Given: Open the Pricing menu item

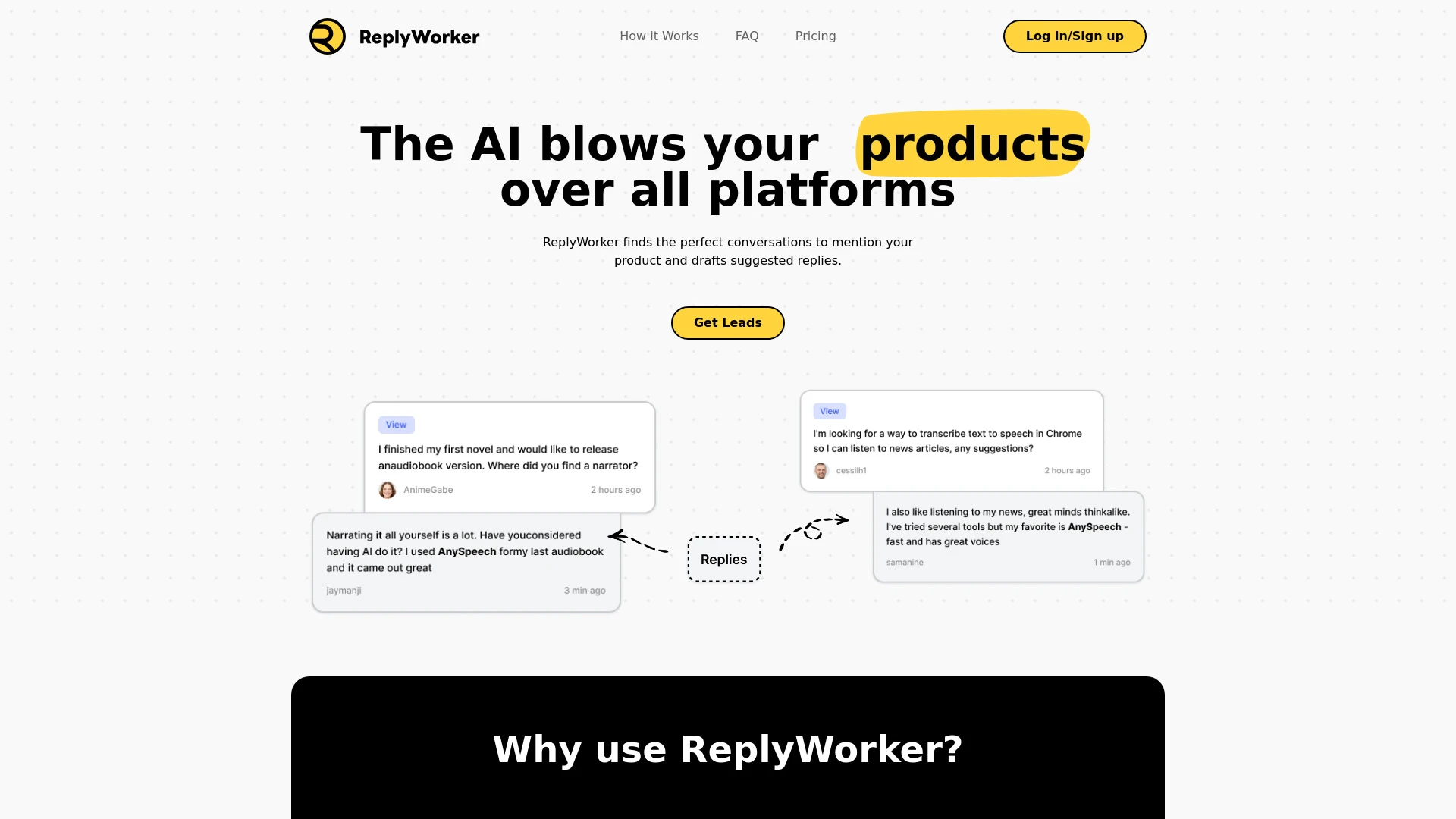Looking at the screenshot, I should [815, 36].
